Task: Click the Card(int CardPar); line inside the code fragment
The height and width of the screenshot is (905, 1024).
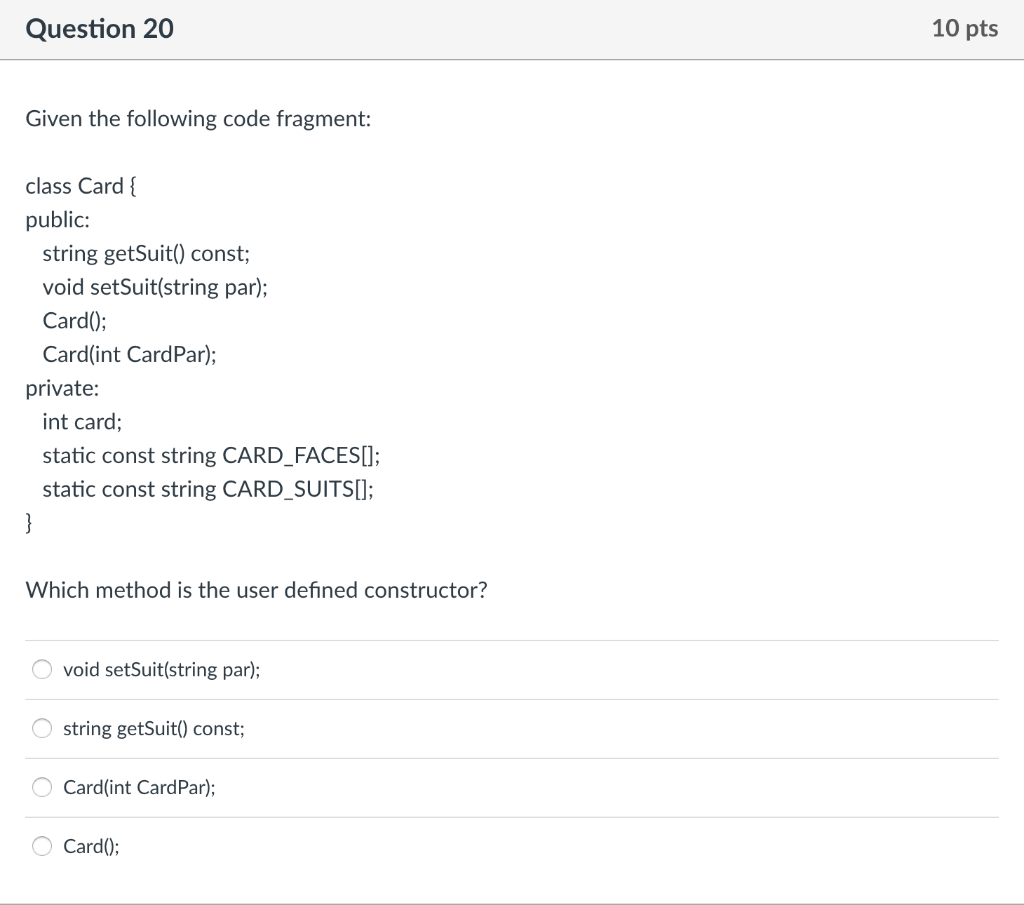Action: (129, 355)
